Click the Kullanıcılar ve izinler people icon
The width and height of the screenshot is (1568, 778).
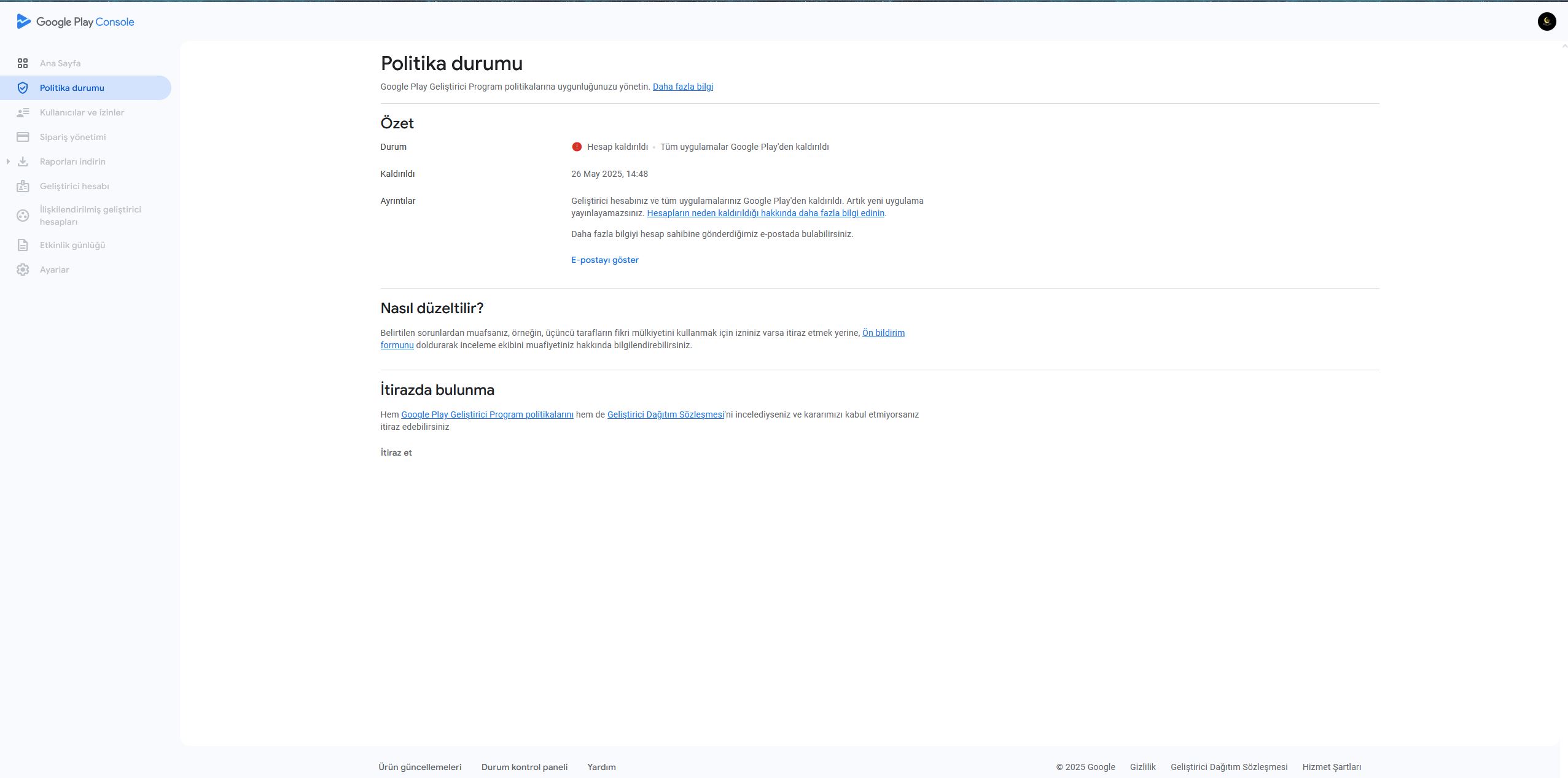pyautogui.click(x=23, y=112)
